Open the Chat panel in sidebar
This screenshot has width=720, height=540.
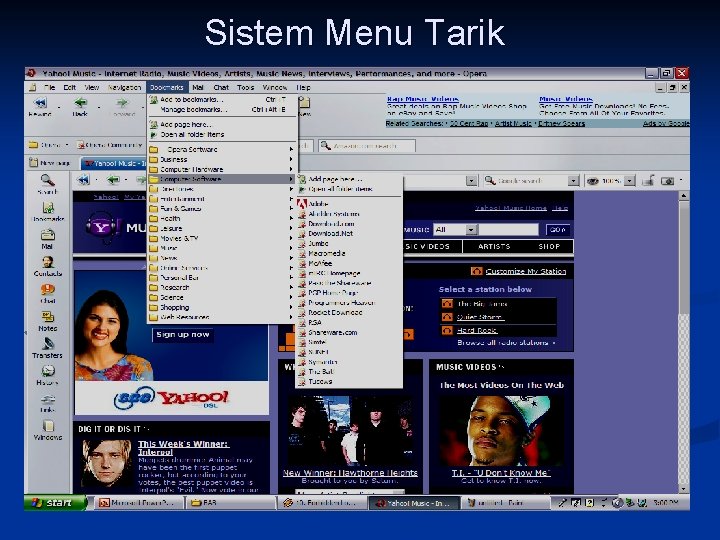pos(47,293)
